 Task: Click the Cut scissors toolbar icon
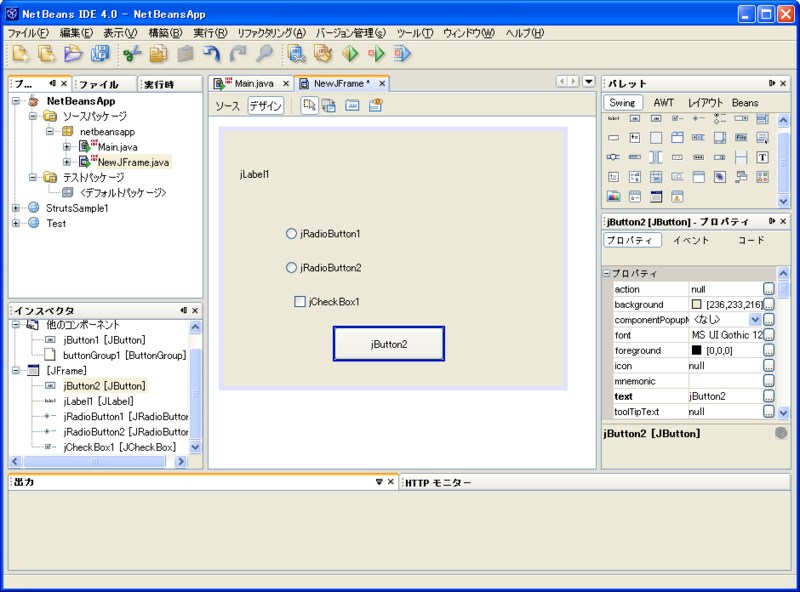point(132,54)
